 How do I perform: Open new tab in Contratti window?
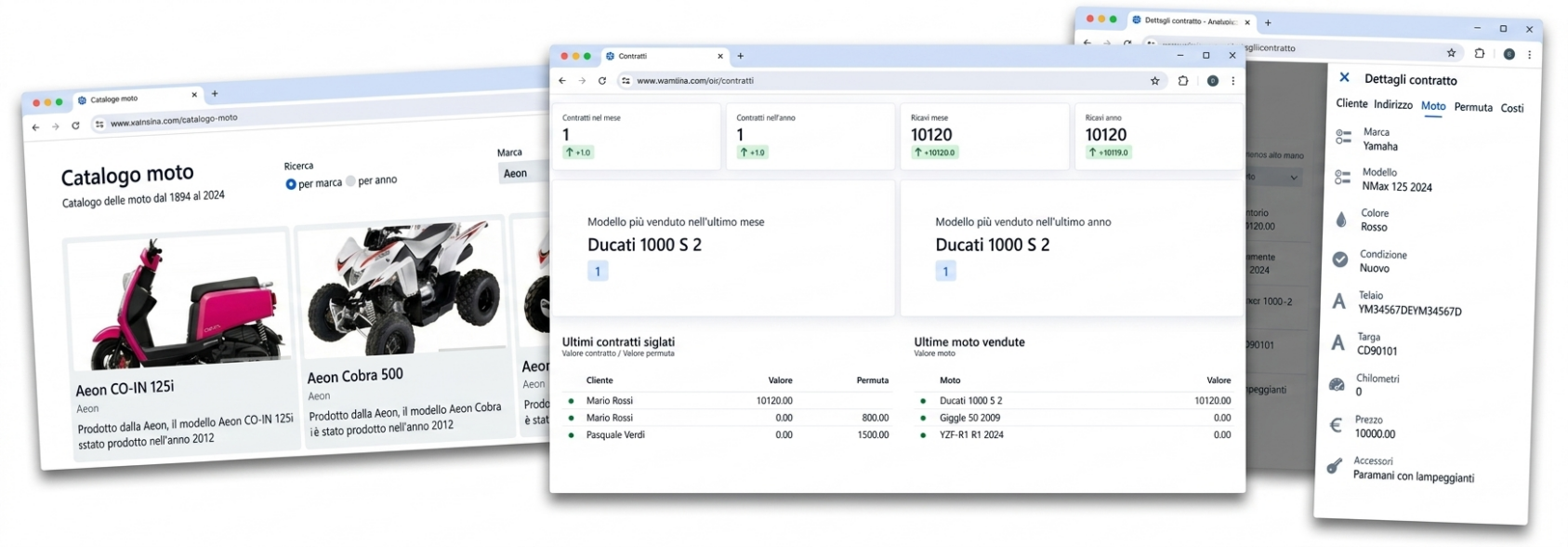[741, 56]
